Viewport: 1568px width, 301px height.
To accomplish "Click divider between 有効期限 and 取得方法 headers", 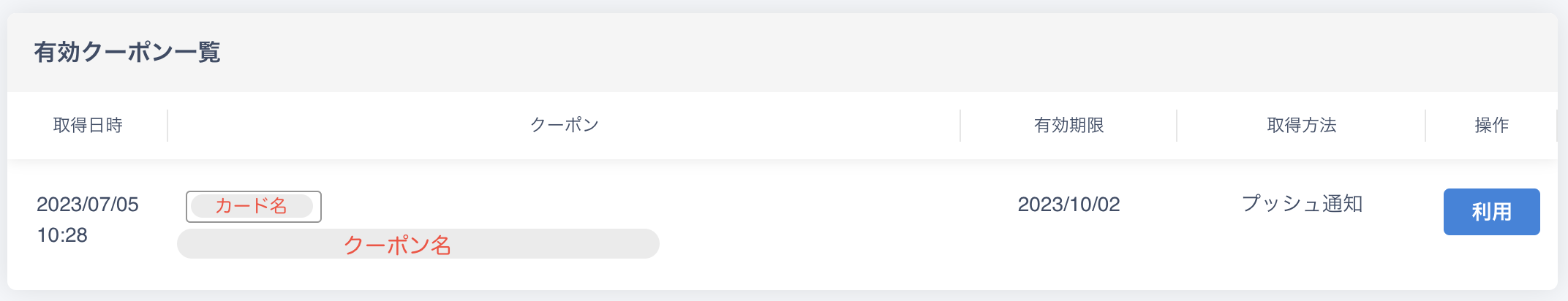I will pos(1177,126).
